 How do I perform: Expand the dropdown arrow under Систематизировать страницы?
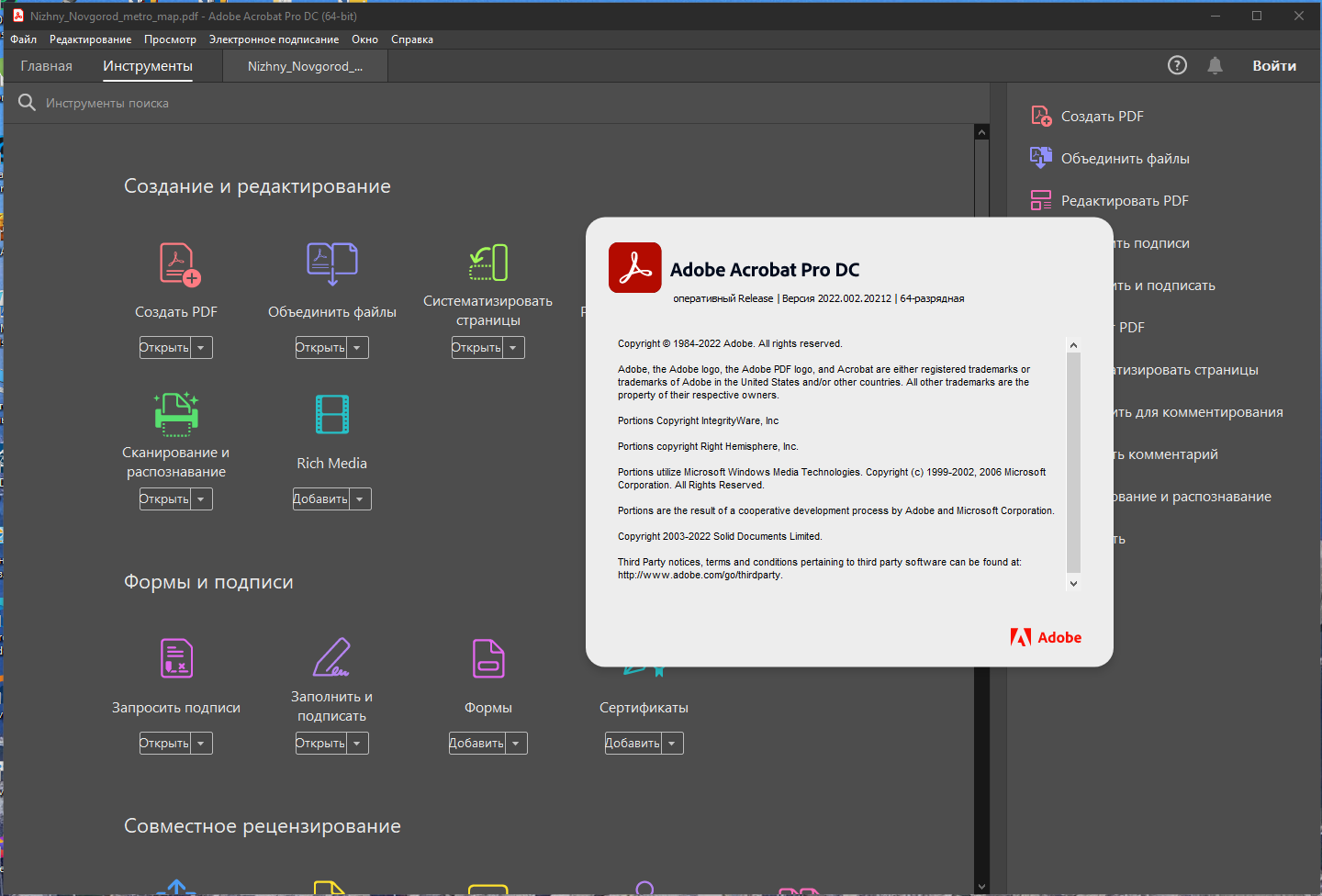tap(513, 347)
